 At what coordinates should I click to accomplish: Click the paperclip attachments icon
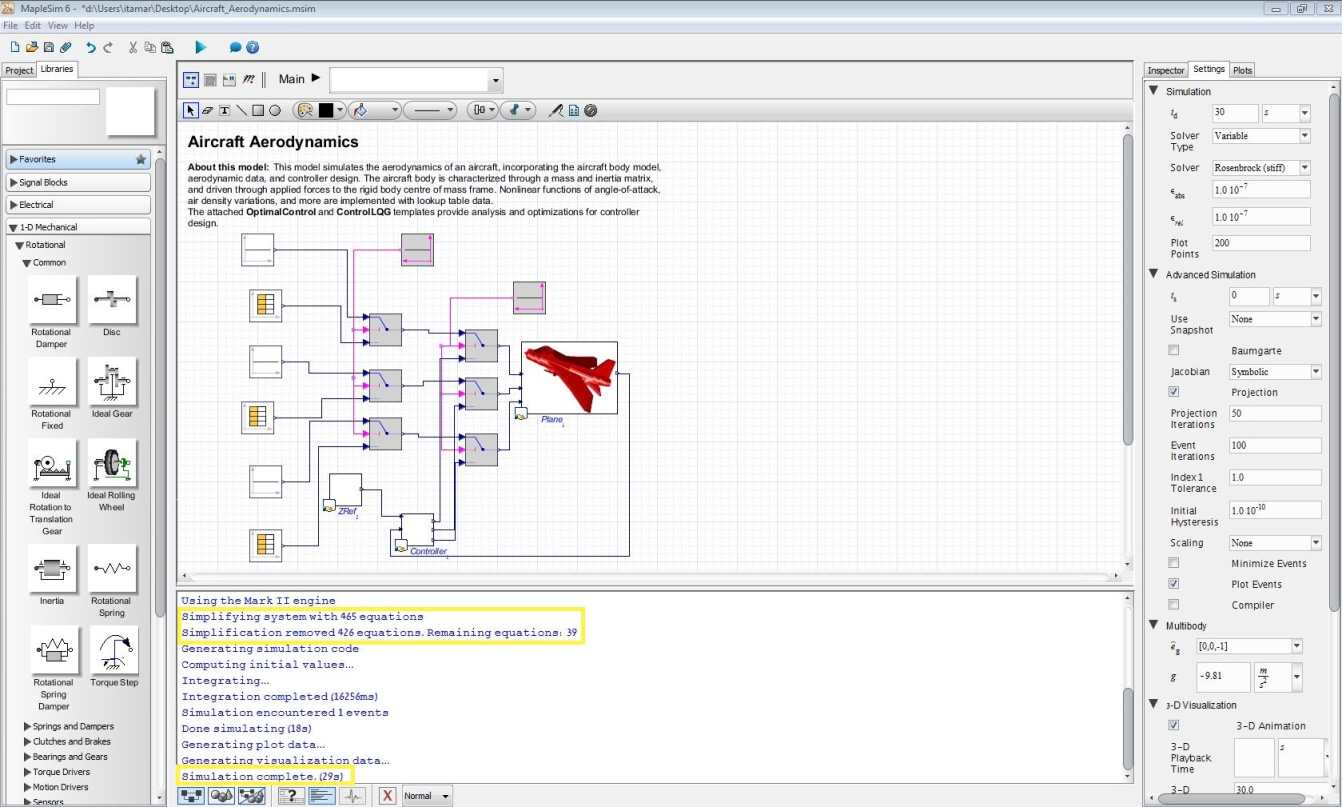65,47
